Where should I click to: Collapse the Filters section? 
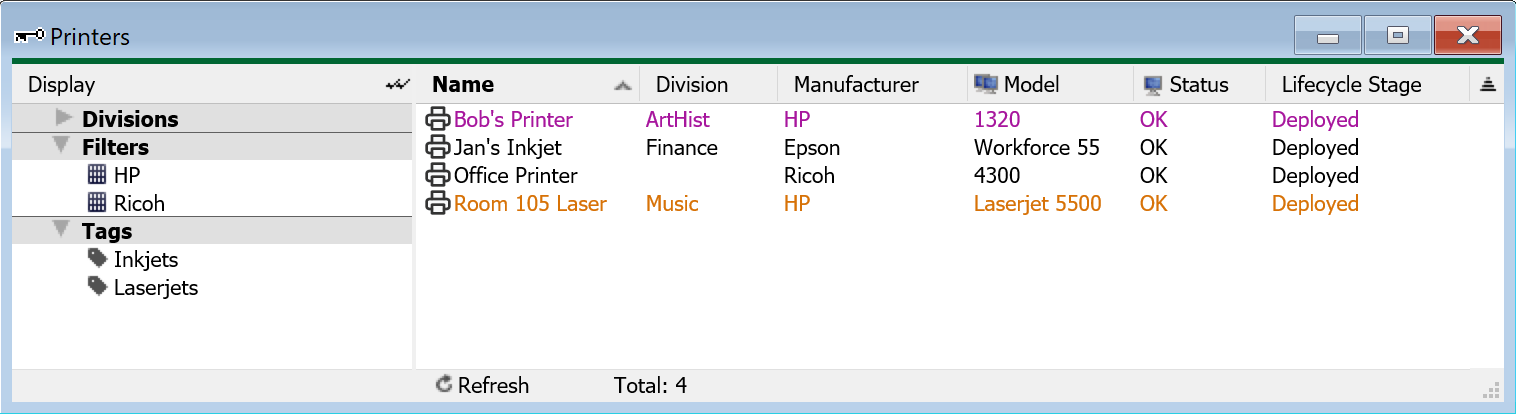point(63,147)
